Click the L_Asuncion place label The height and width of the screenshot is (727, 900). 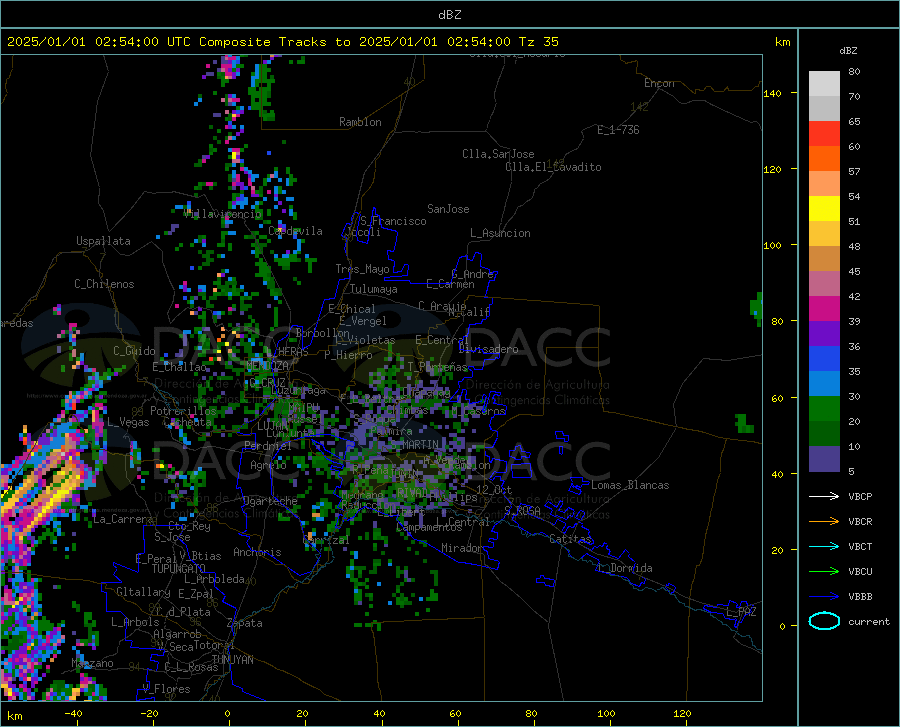pos(500,233)
